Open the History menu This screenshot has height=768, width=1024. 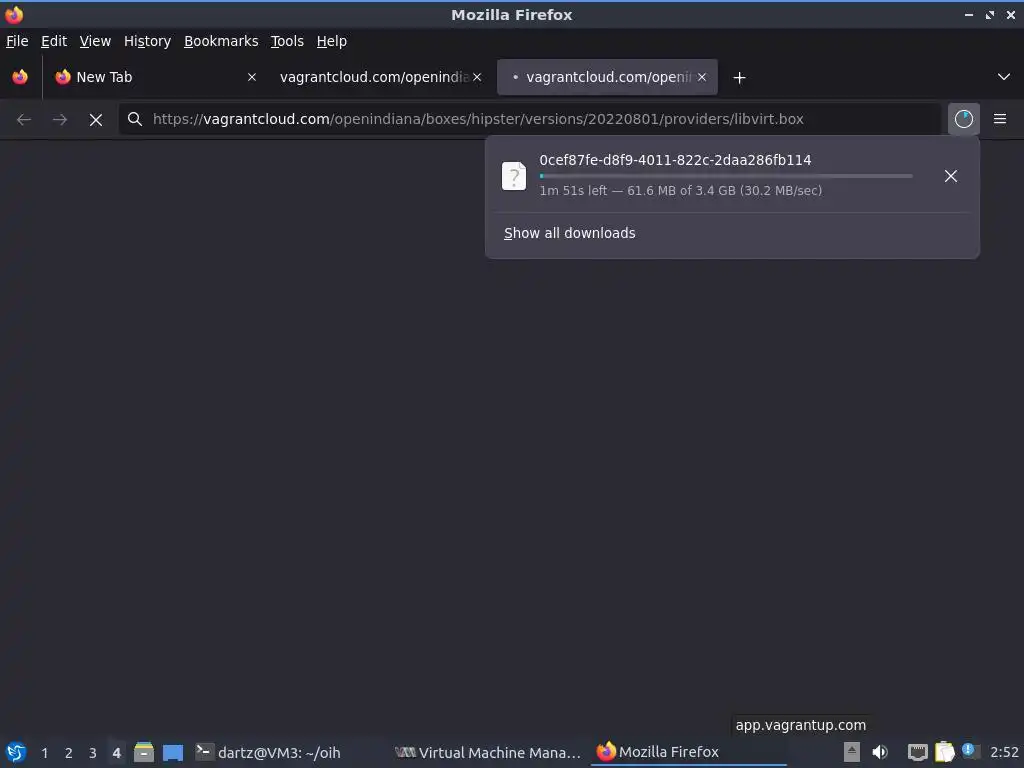[147, 41]
